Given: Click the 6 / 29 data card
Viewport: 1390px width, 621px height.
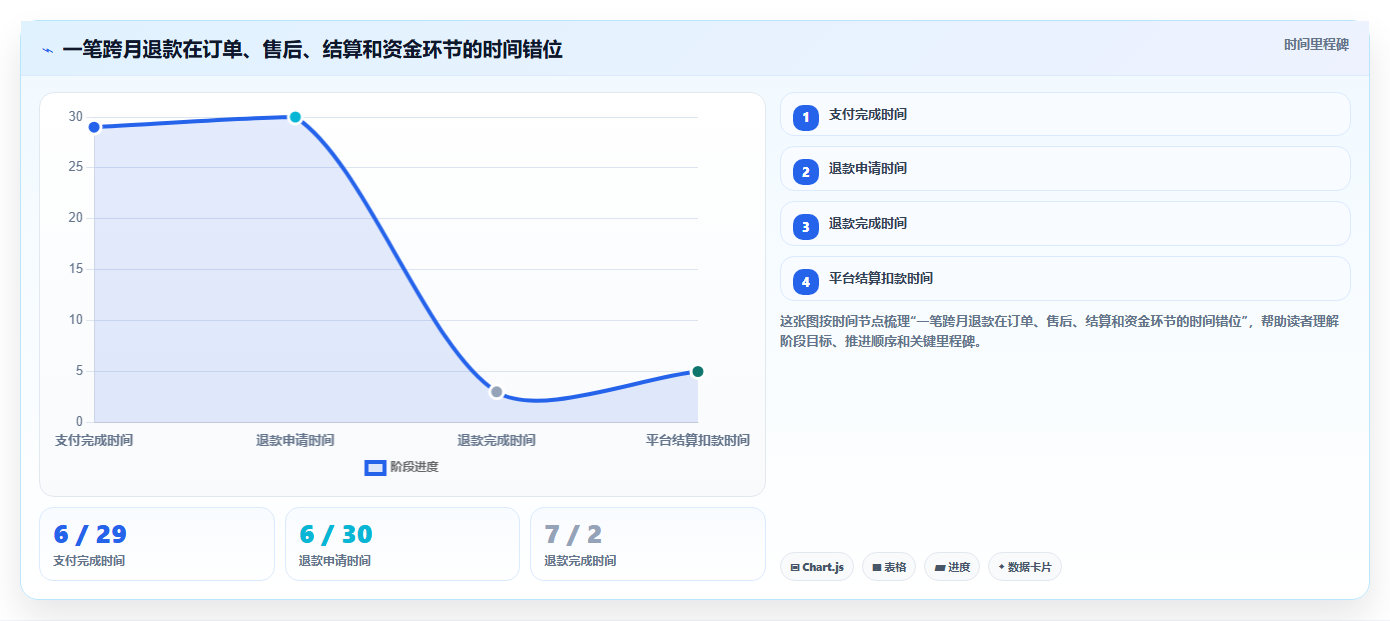Looking at the screenshot, I should (x=157, y=544).
